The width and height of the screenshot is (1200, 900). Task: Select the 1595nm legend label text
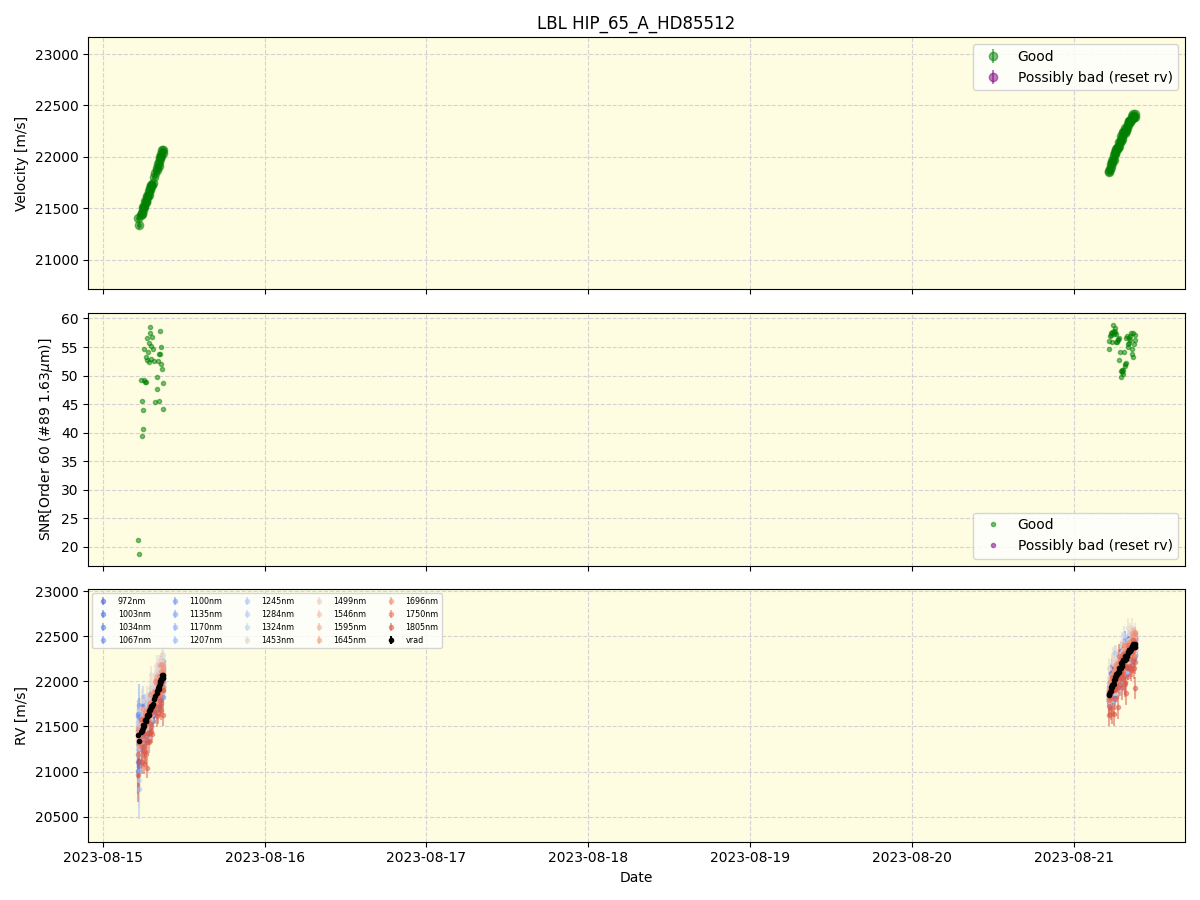(350, 627)
